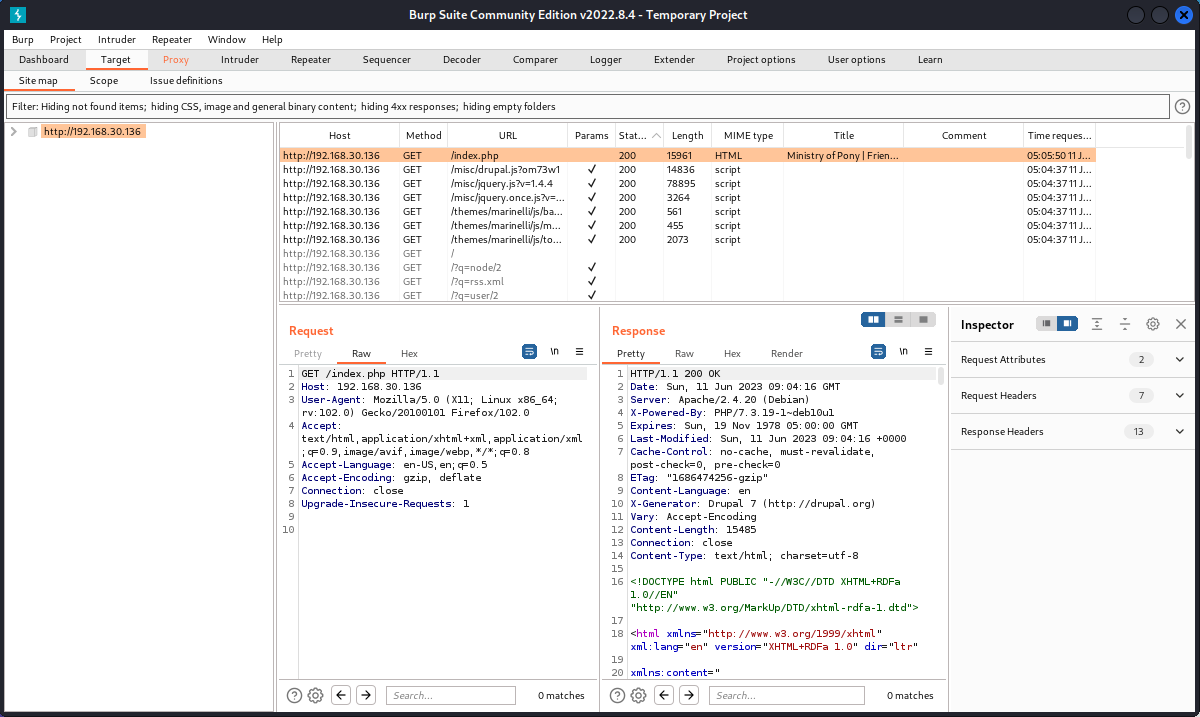Screen dimensions: 1200x717
Task: Open the User options tab
Action: [857, 60]
